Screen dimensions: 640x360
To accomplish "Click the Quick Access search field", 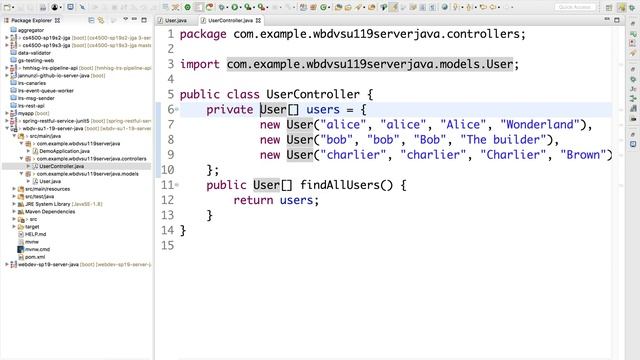I will pos(575,7).
